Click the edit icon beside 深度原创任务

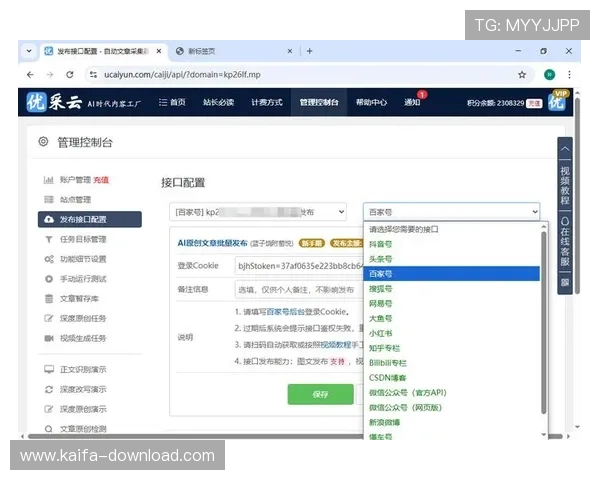(x=49, y=318)
